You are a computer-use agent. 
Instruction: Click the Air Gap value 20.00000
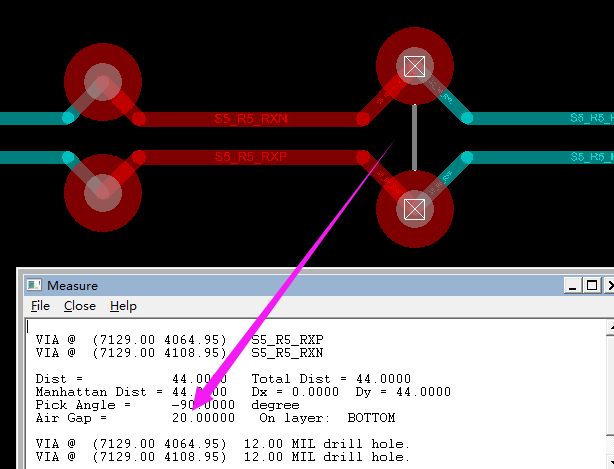(x=204, y=418)
